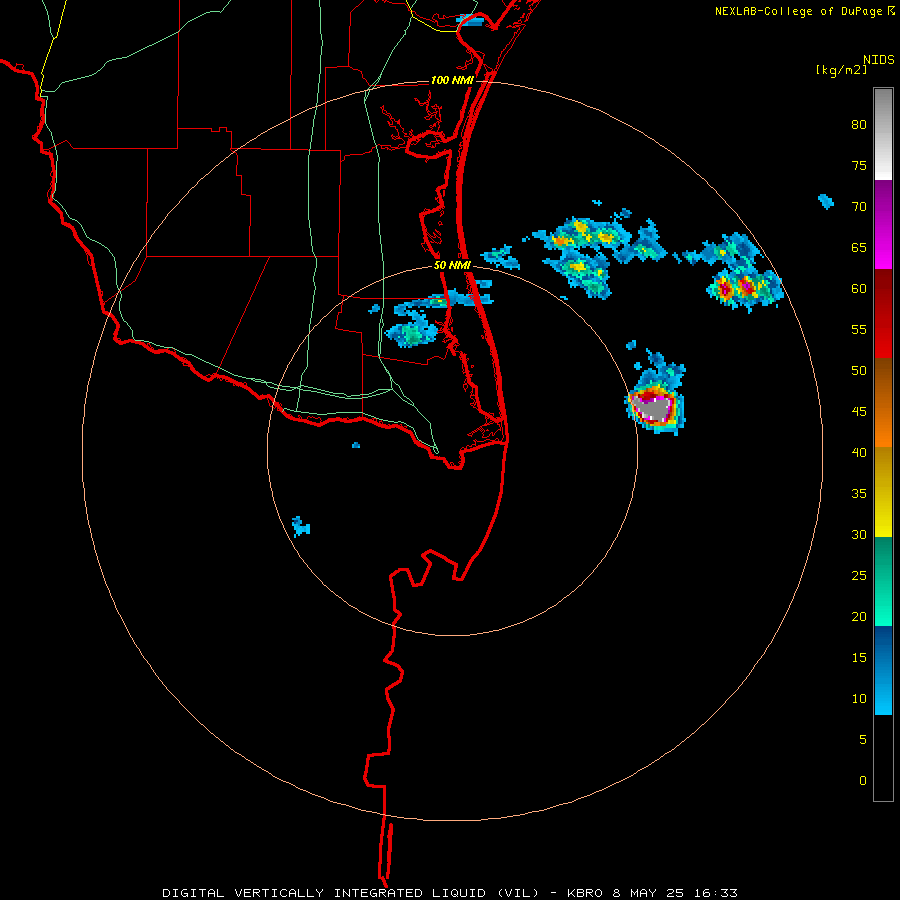Click the 20 value on the scale
This screenshot has height=900, width=900.
(x=859, y=616)
